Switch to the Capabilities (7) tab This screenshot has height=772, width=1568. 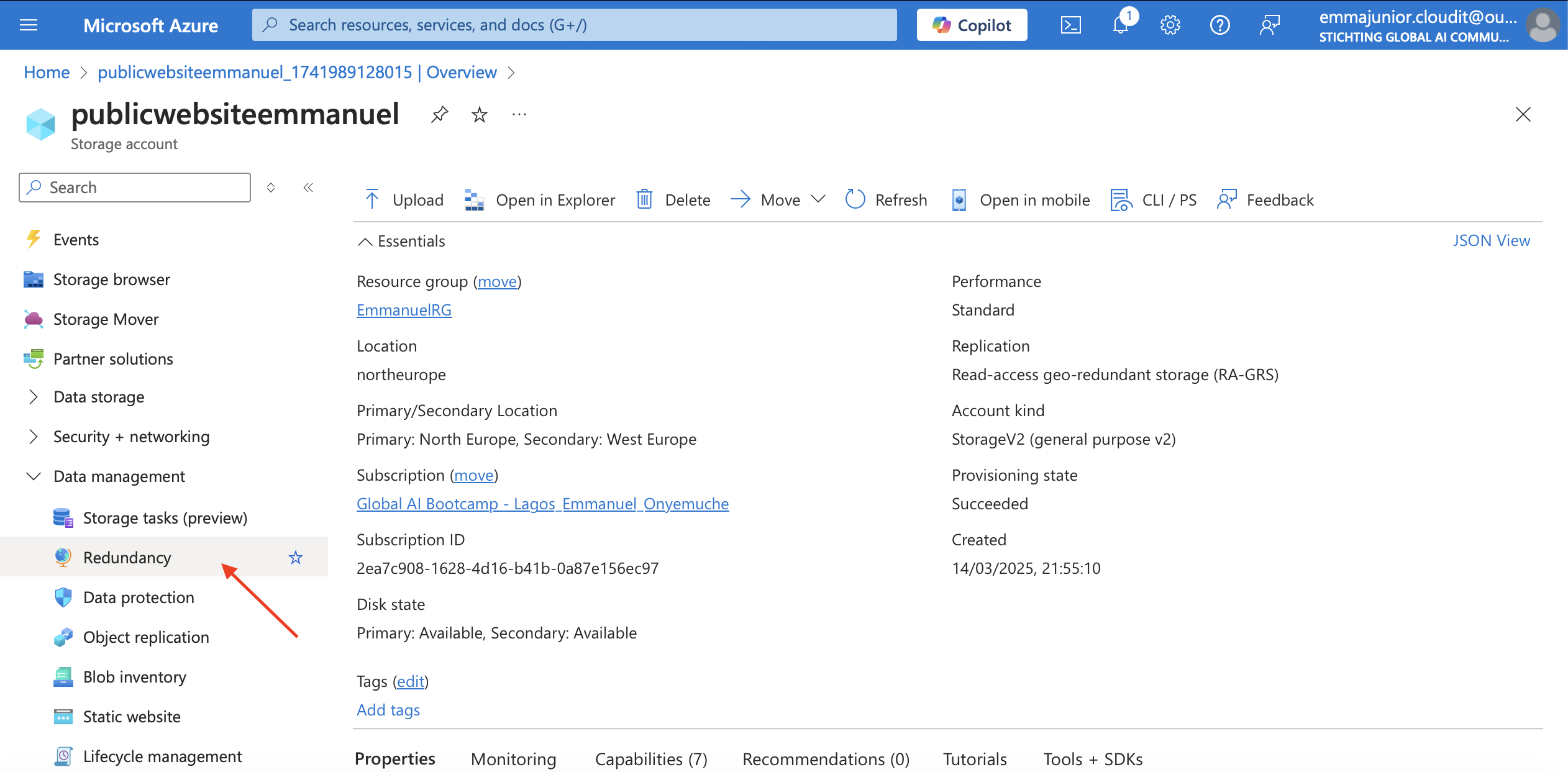tap(651, 759)
